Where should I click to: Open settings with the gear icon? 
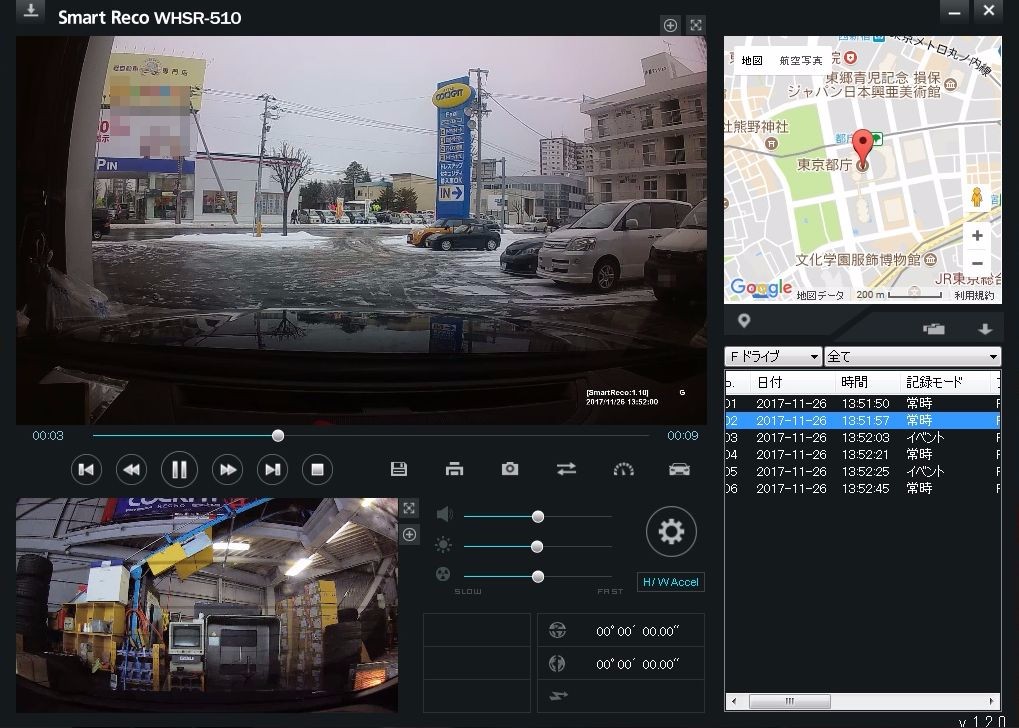(x=671, y=531)
